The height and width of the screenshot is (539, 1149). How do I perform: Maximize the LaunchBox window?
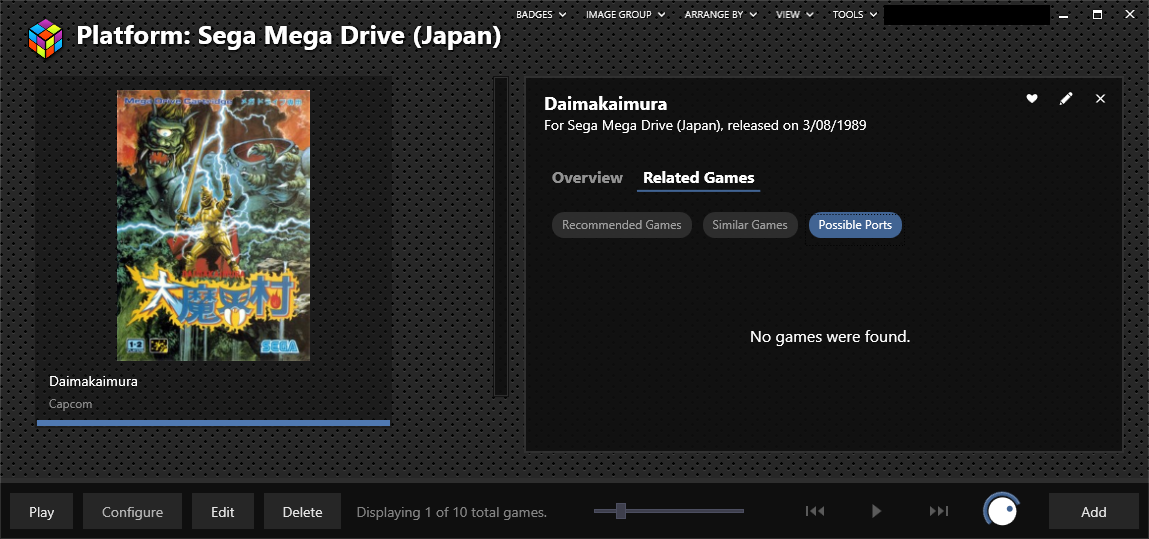1098,15
